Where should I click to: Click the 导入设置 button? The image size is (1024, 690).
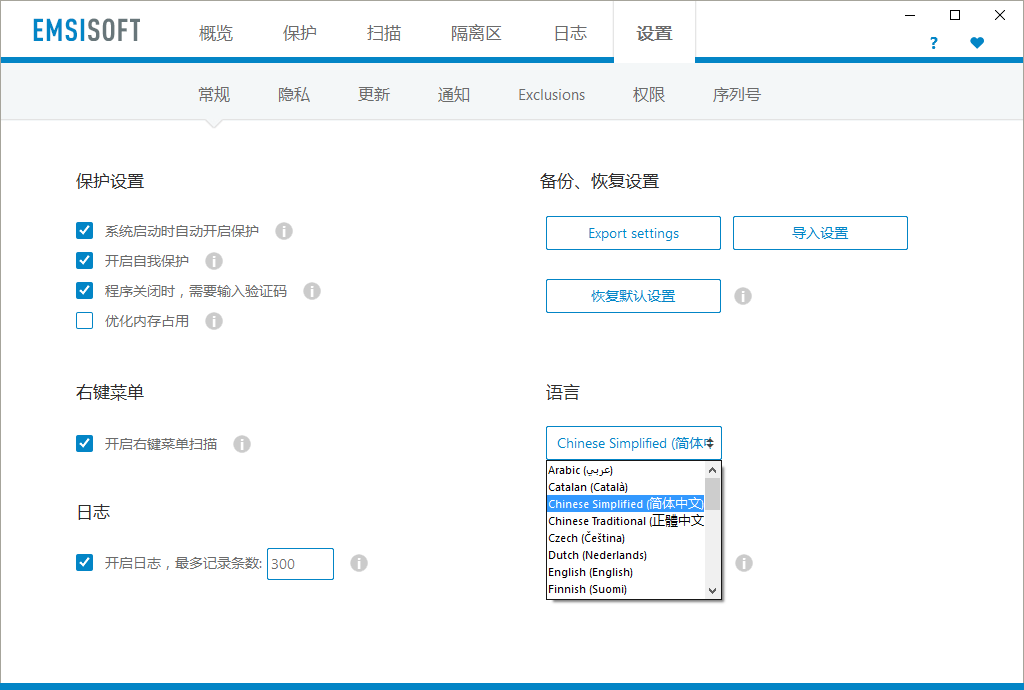(820, 233)
